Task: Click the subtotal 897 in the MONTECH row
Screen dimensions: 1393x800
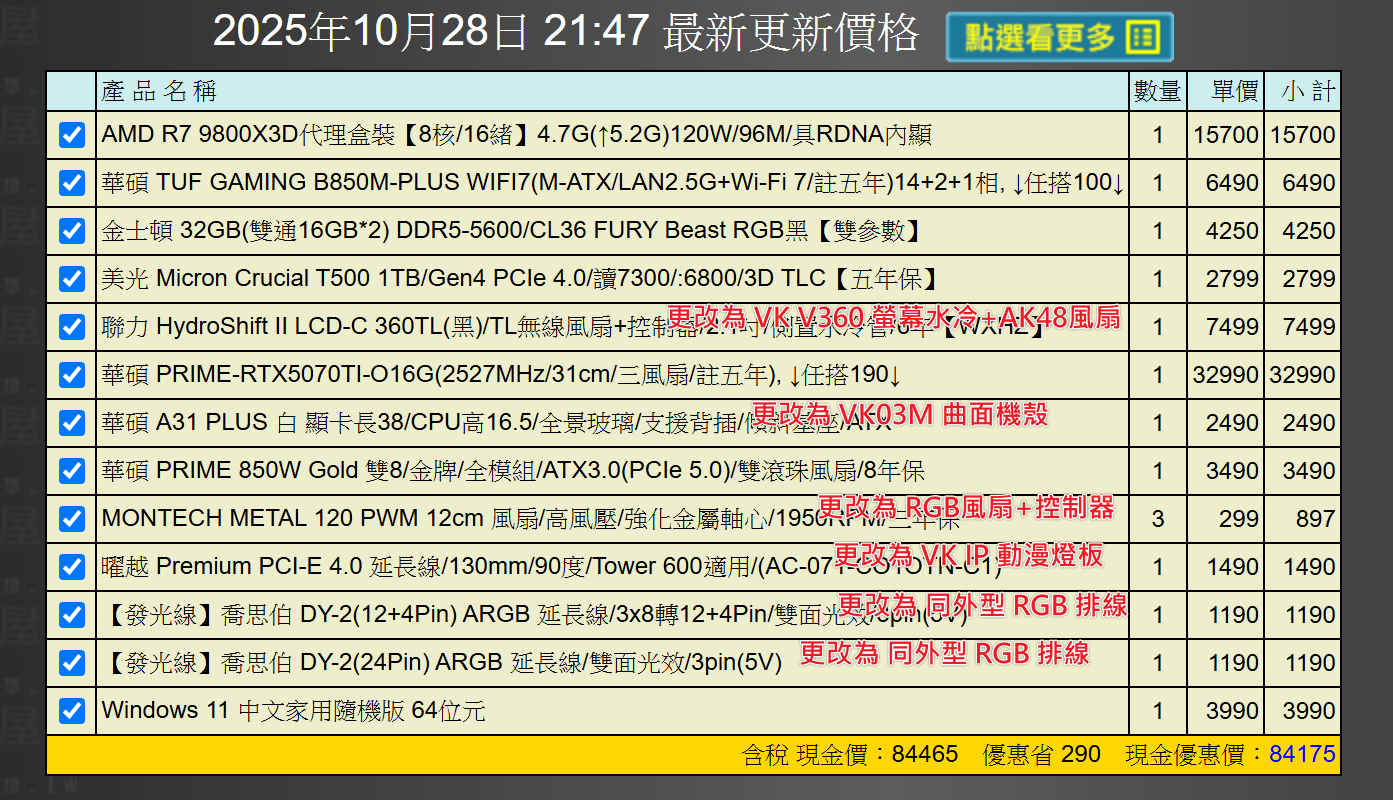Action: pyautogui.click(x=1316, y=519)
